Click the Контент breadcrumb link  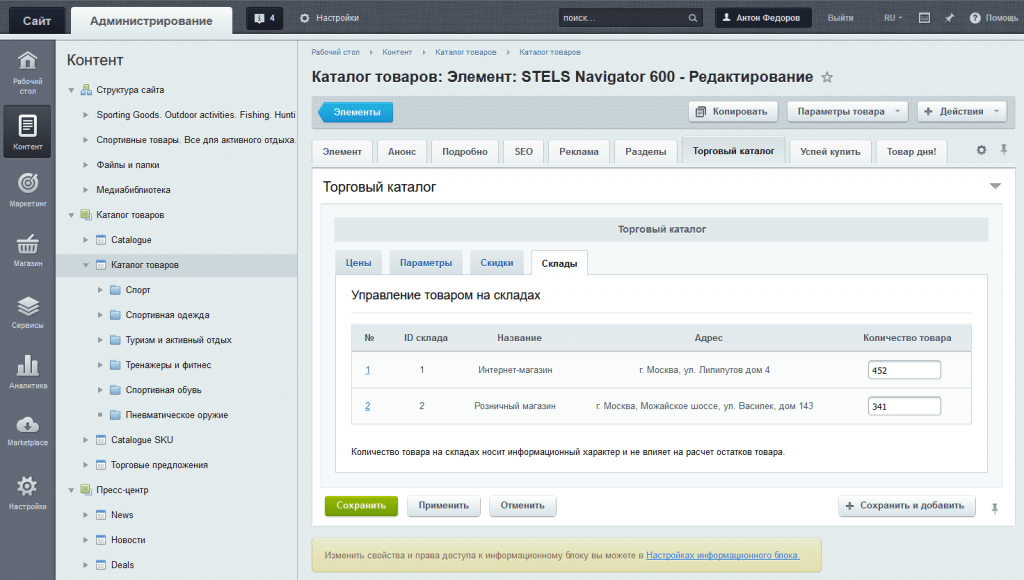tap(397, 52)
